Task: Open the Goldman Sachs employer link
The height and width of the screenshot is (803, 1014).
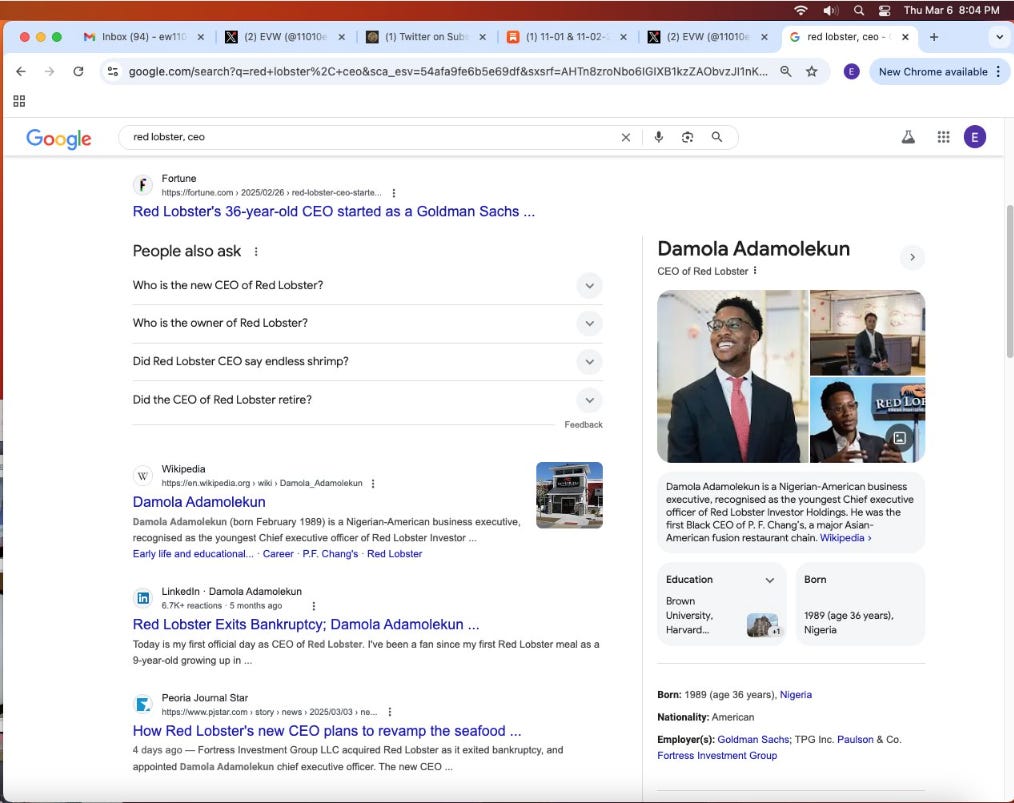Action: pyautogui.click(x=753, y=739)
